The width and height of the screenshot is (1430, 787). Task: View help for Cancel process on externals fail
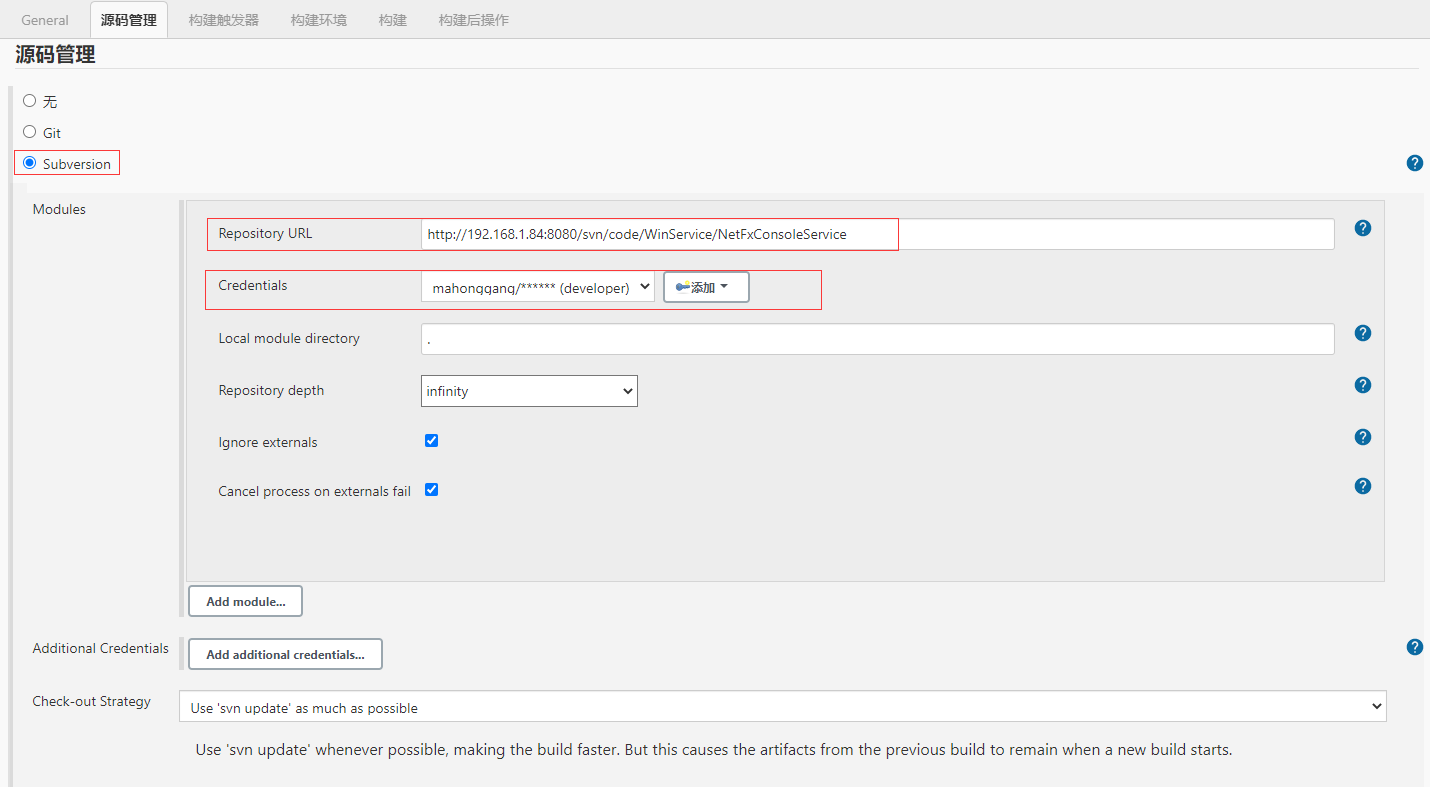click(1362, 486)
